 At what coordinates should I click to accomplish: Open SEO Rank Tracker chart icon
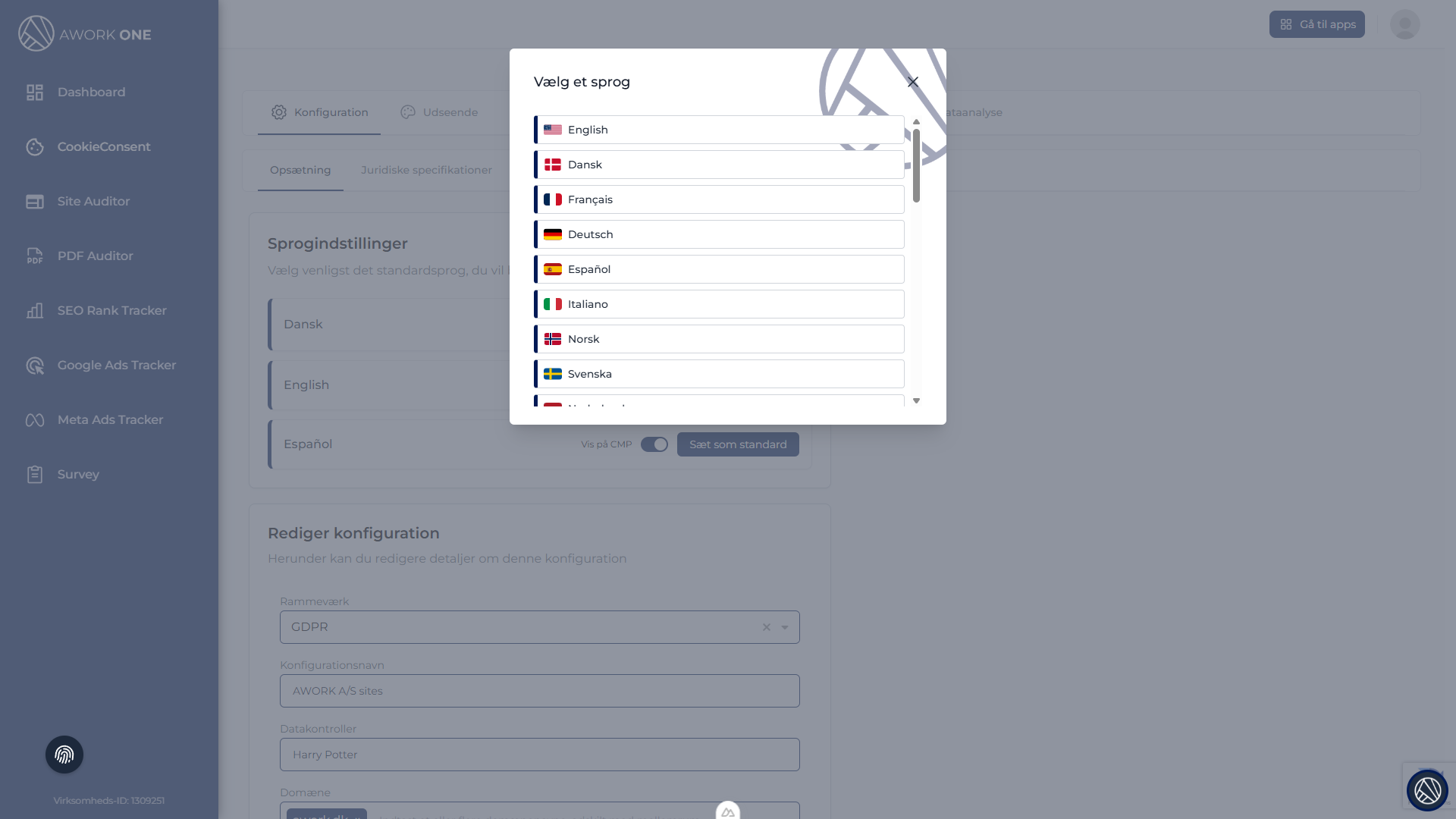click(x=35, y=311)
